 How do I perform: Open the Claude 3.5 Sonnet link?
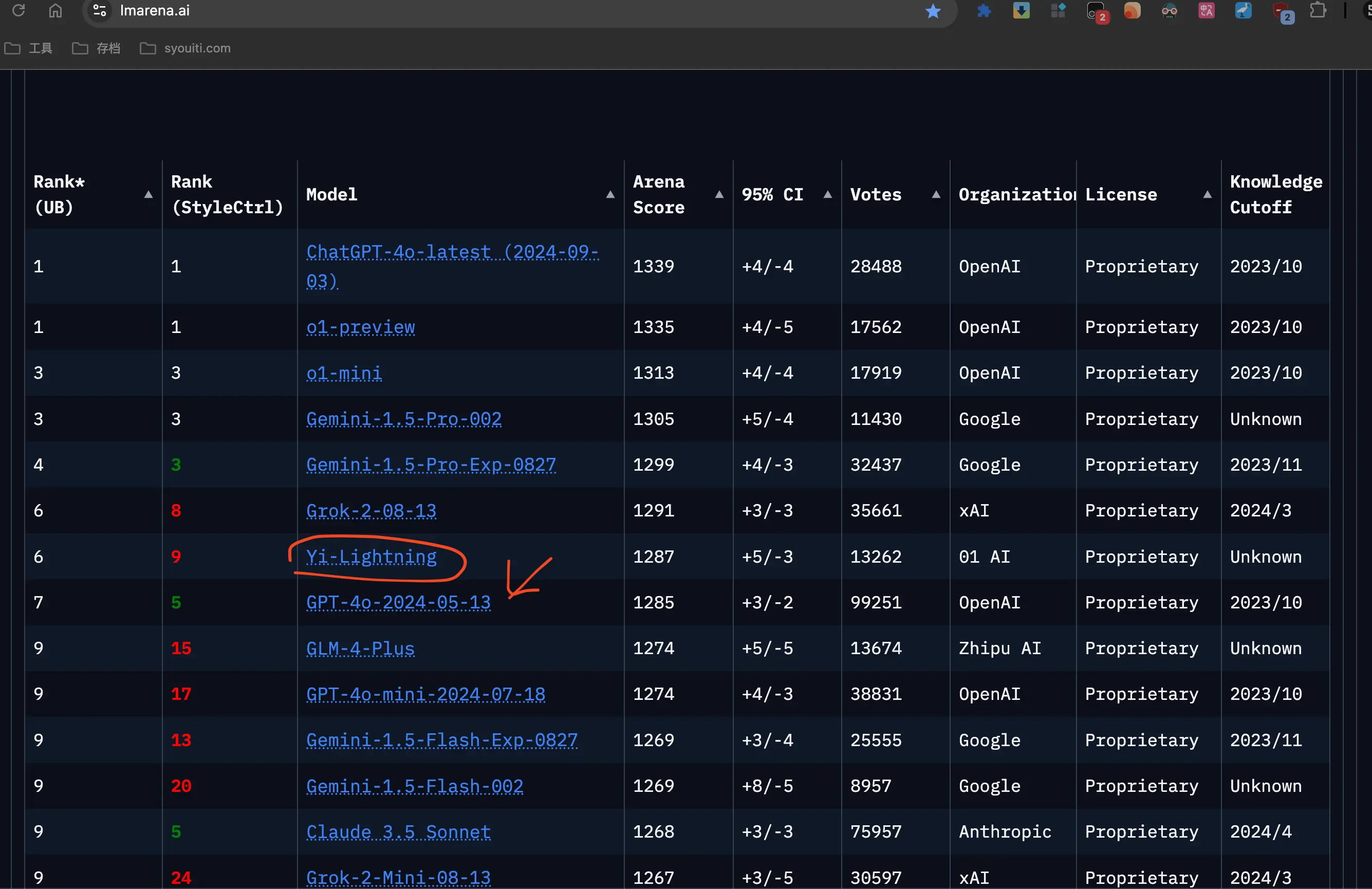pos(398,832)
